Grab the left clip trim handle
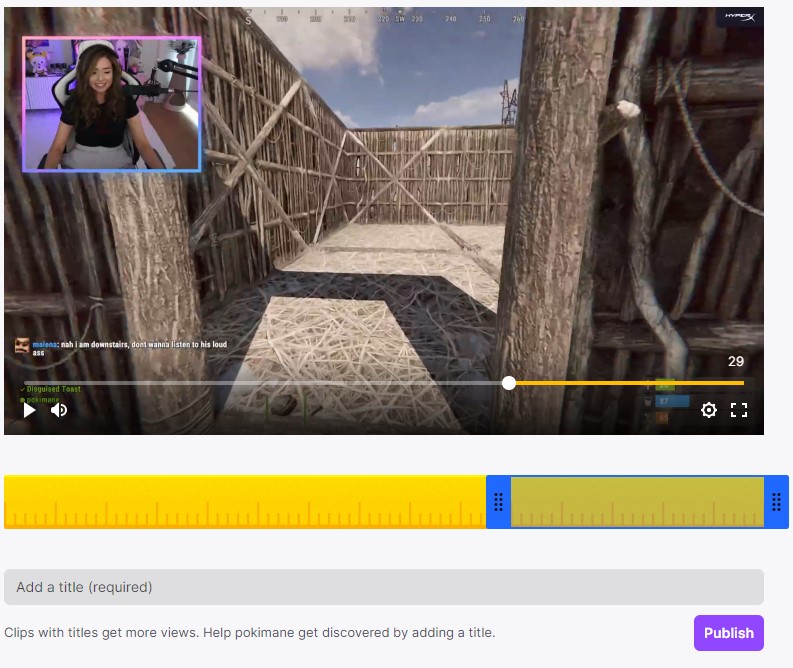Image resolution: width=793 pixels, height=668 pixels. [x=498, y=502]
